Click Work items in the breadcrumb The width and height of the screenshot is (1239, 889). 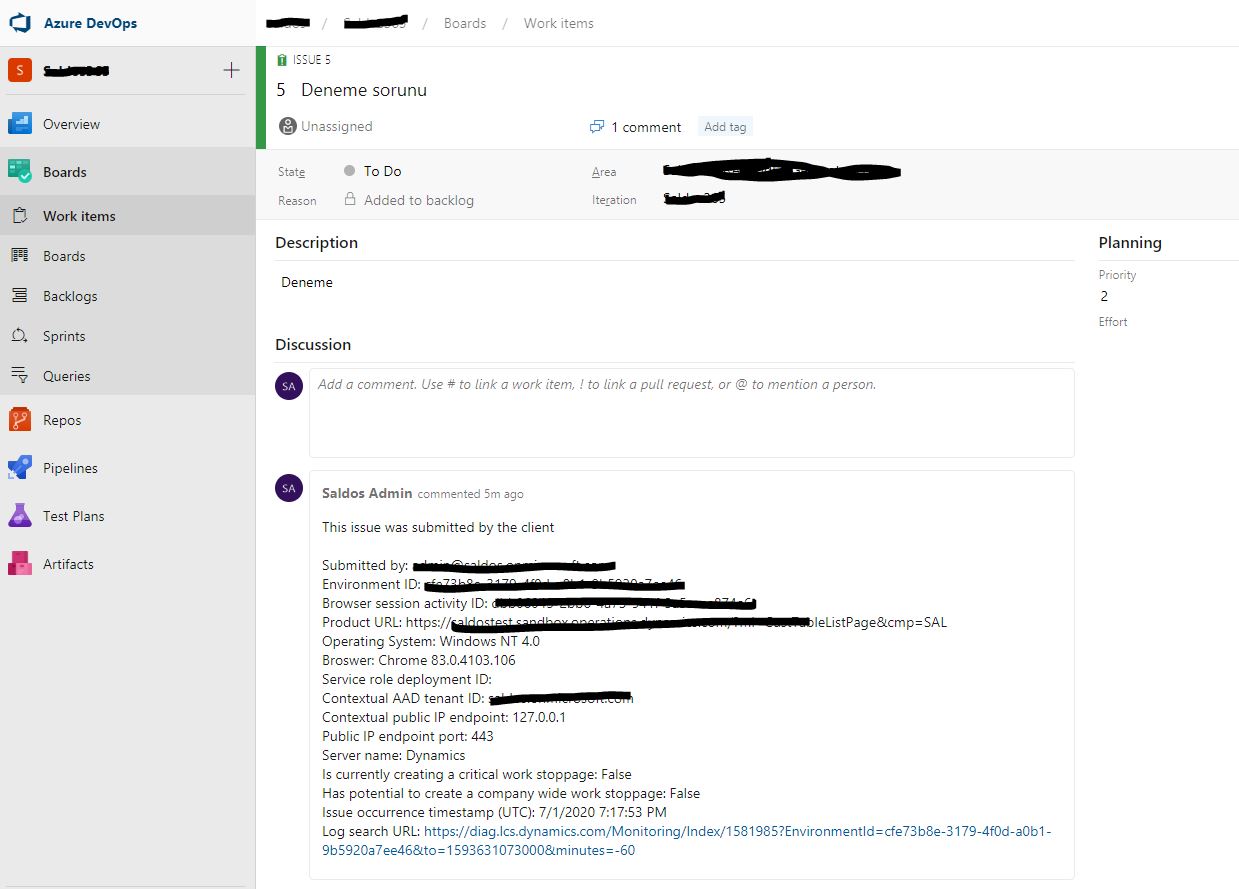coord(559,23)
